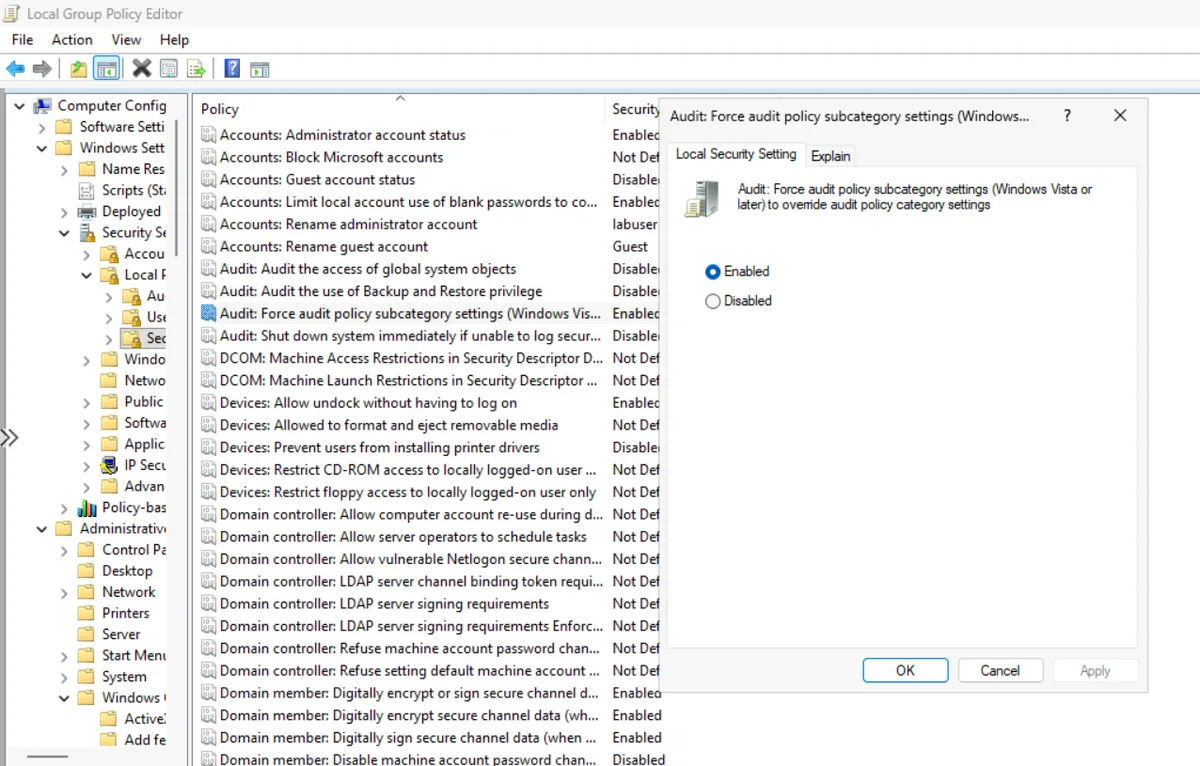Click the Delete (X) toolbar icon

[x=142, y=68]
